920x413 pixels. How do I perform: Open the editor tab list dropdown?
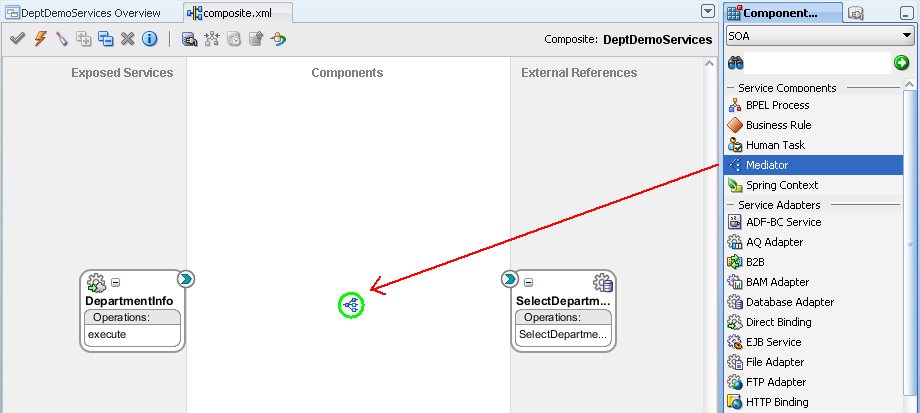point(708,11)
